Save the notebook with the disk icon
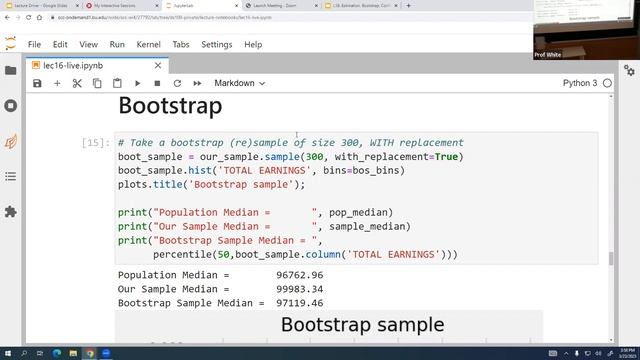640x360 pixels. tap(37, 83)
